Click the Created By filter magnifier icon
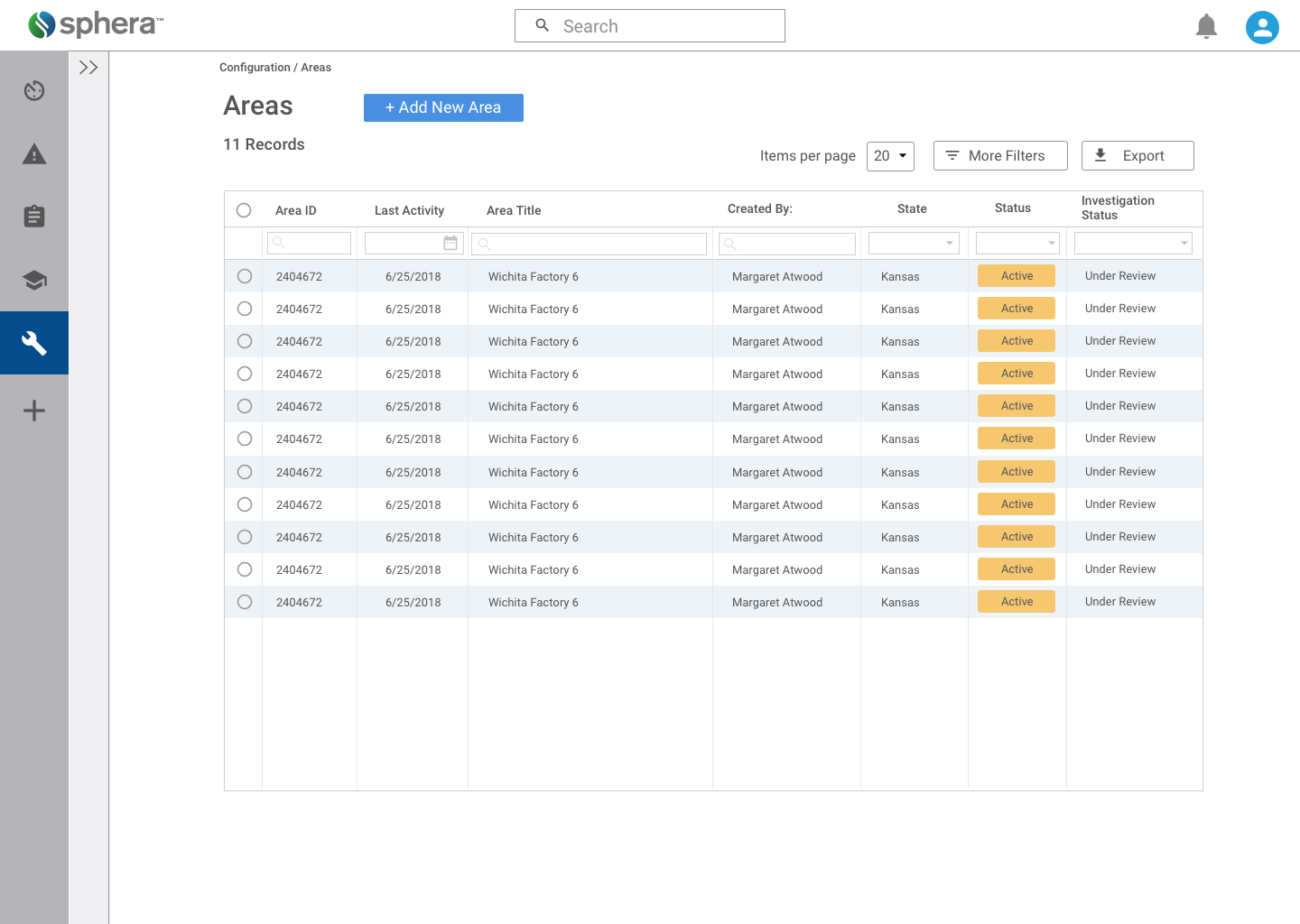 click(730, 244)
